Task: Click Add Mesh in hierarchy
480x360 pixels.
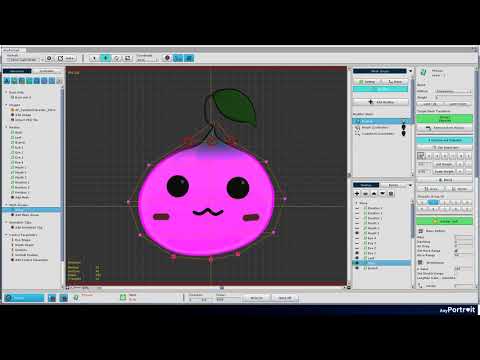Action: click(22, 197)
